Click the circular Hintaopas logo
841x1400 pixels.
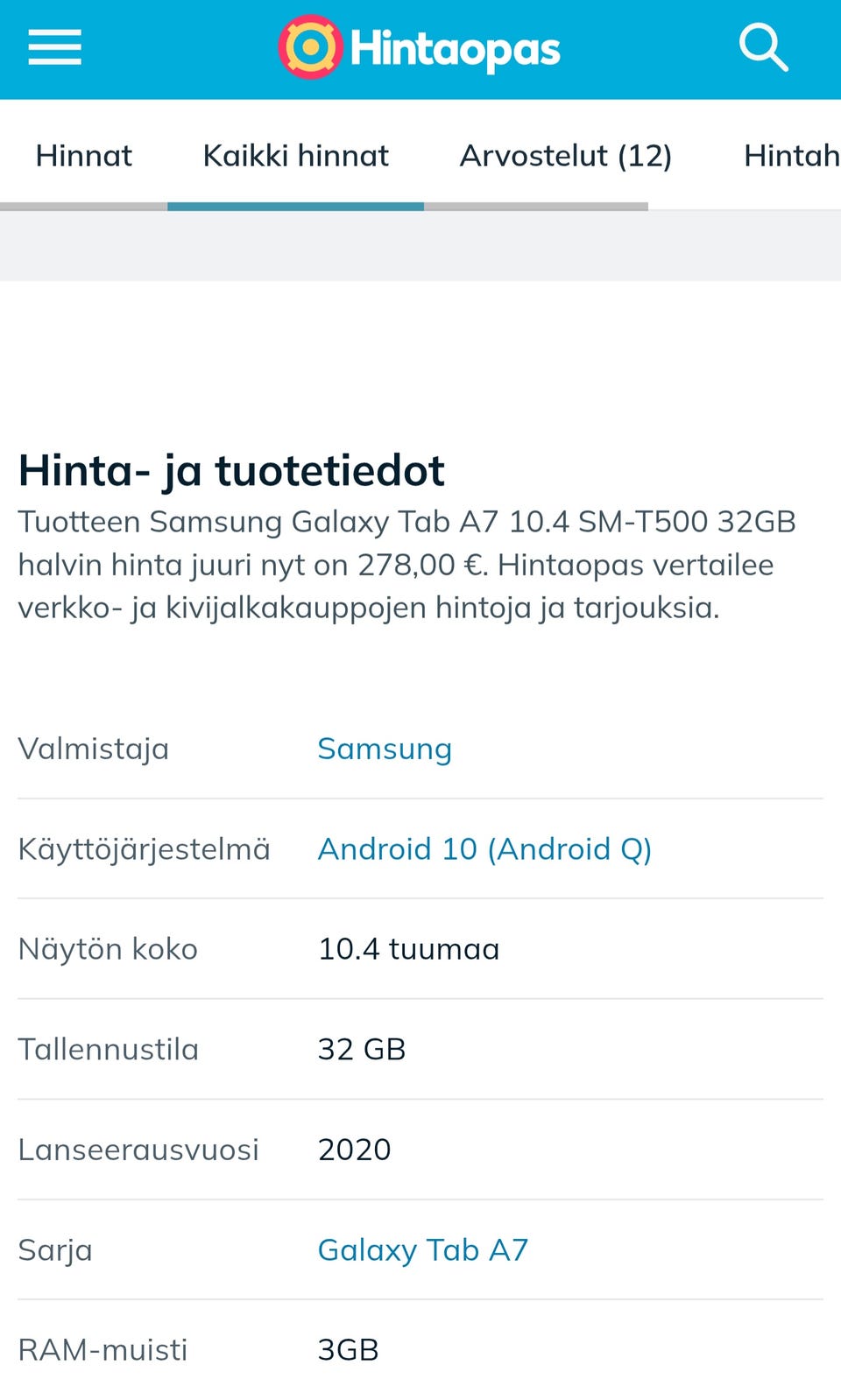tap(309, 47)
